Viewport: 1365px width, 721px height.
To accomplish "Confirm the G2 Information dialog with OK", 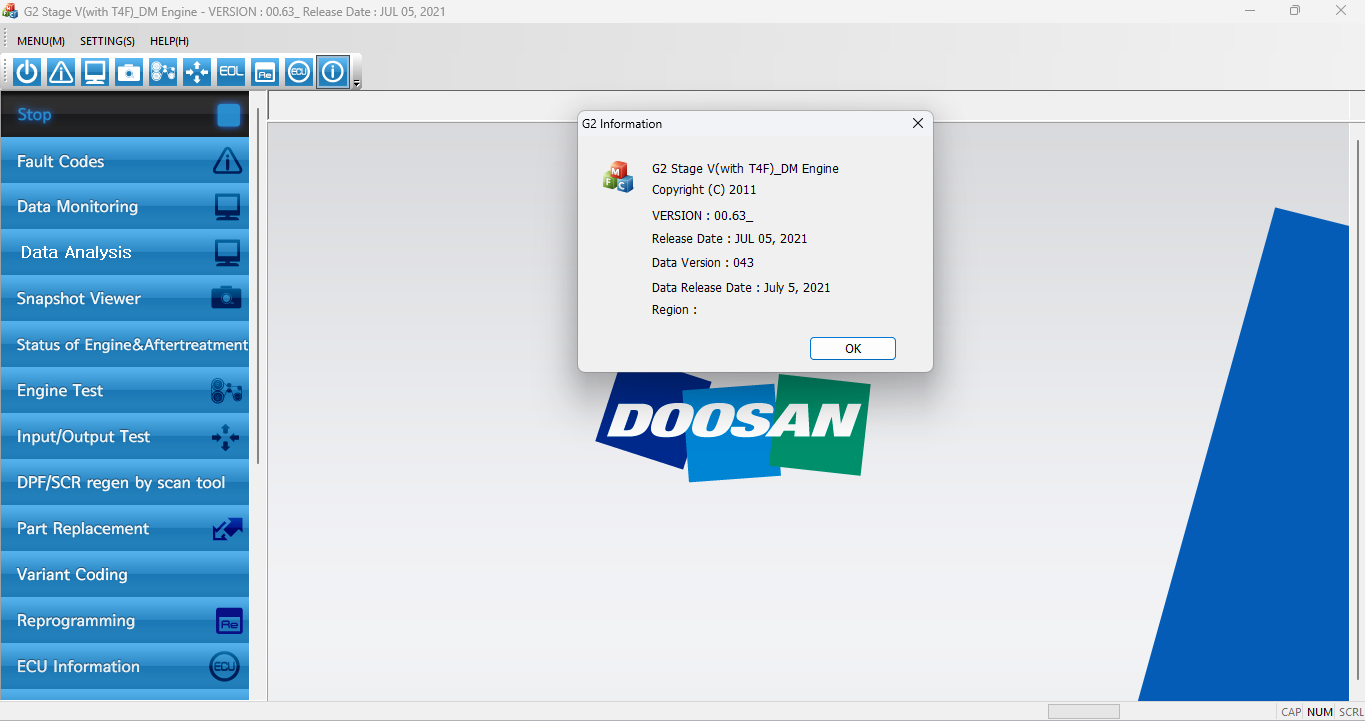I will pyautogui.click(x=853, y=348).
